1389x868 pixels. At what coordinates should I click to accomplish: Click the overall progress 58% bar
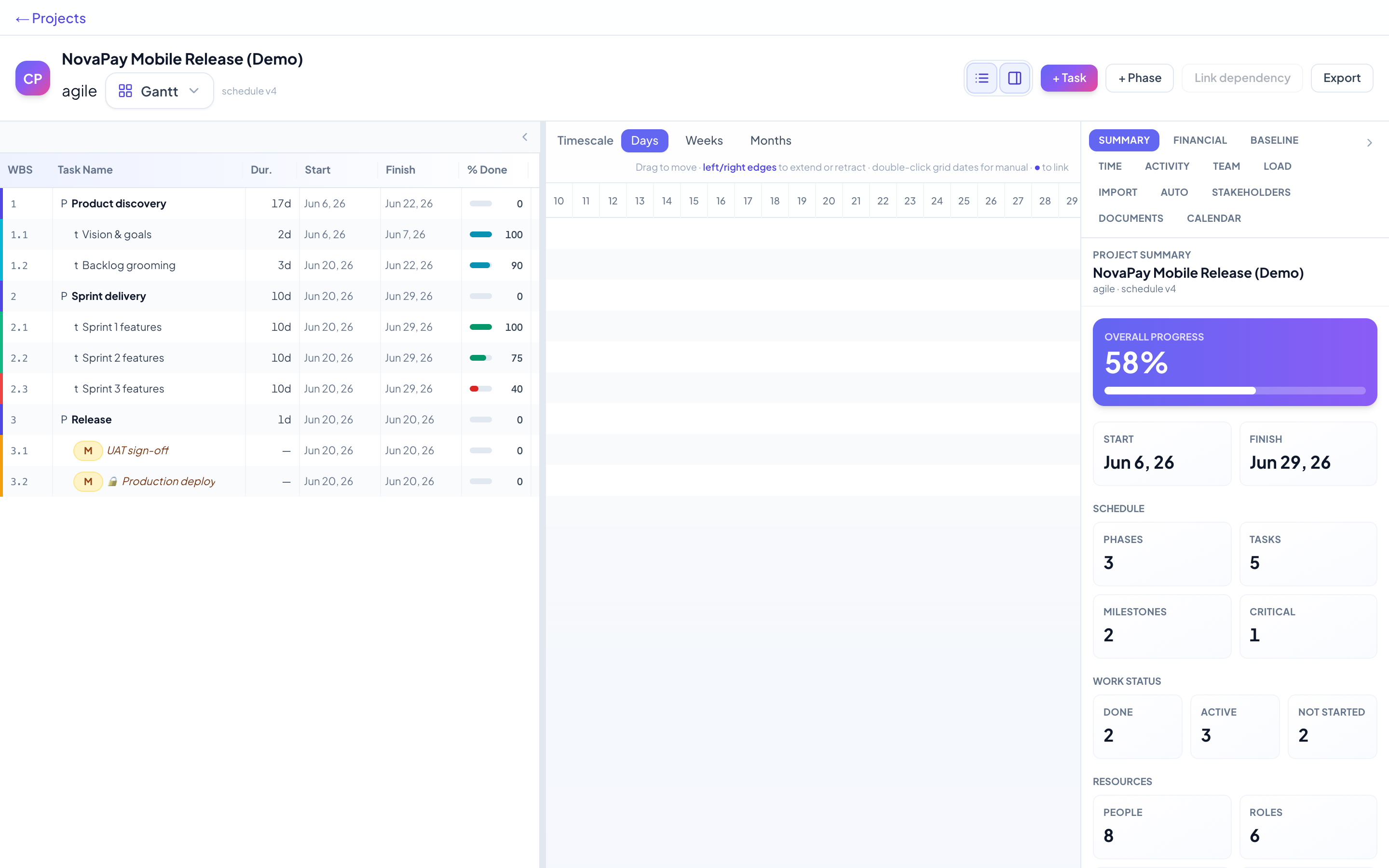click(x=1235, y=391)
